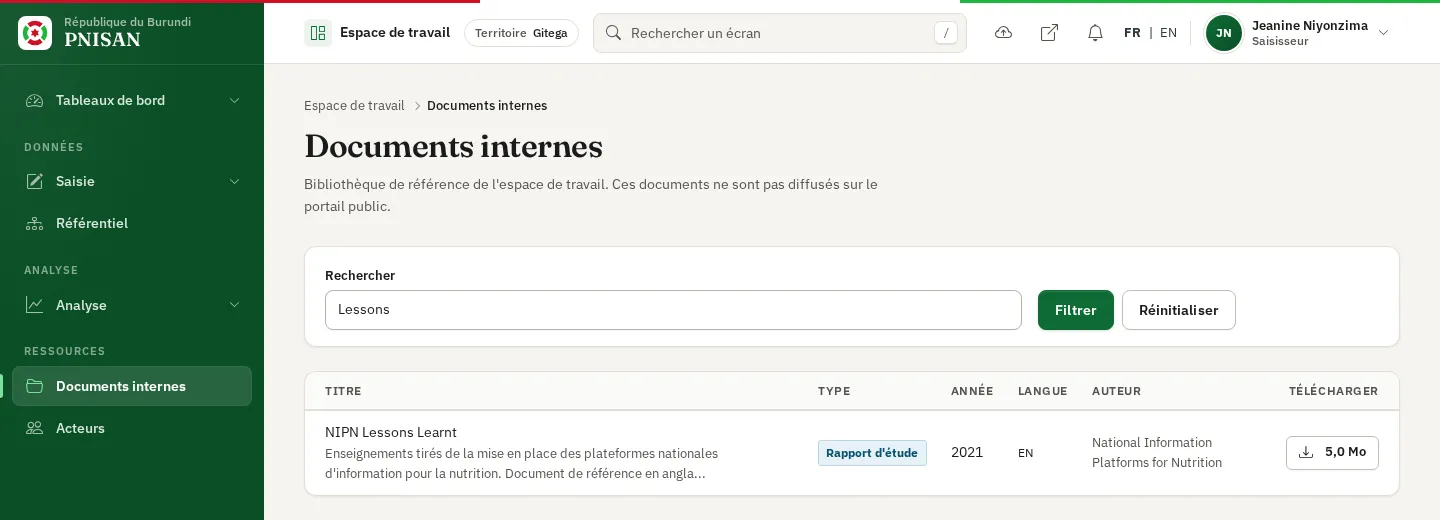Switch language to FR
1440x520 pixels.
click(1132, 33)
